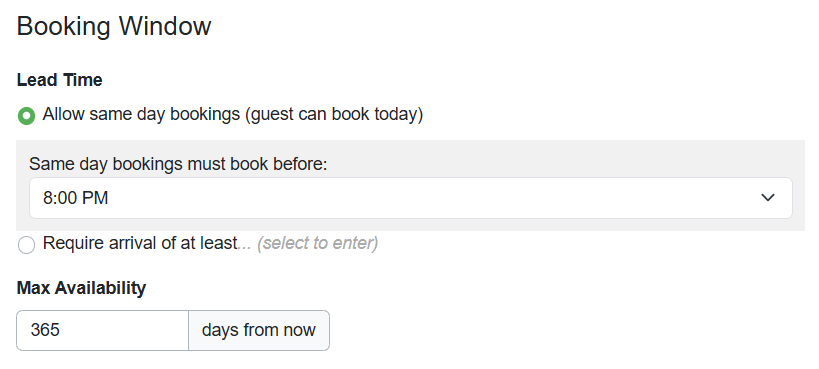Click the empty circle beside Require arrival
This screenshot has width=819, height=369.
(x=26, y=245)
